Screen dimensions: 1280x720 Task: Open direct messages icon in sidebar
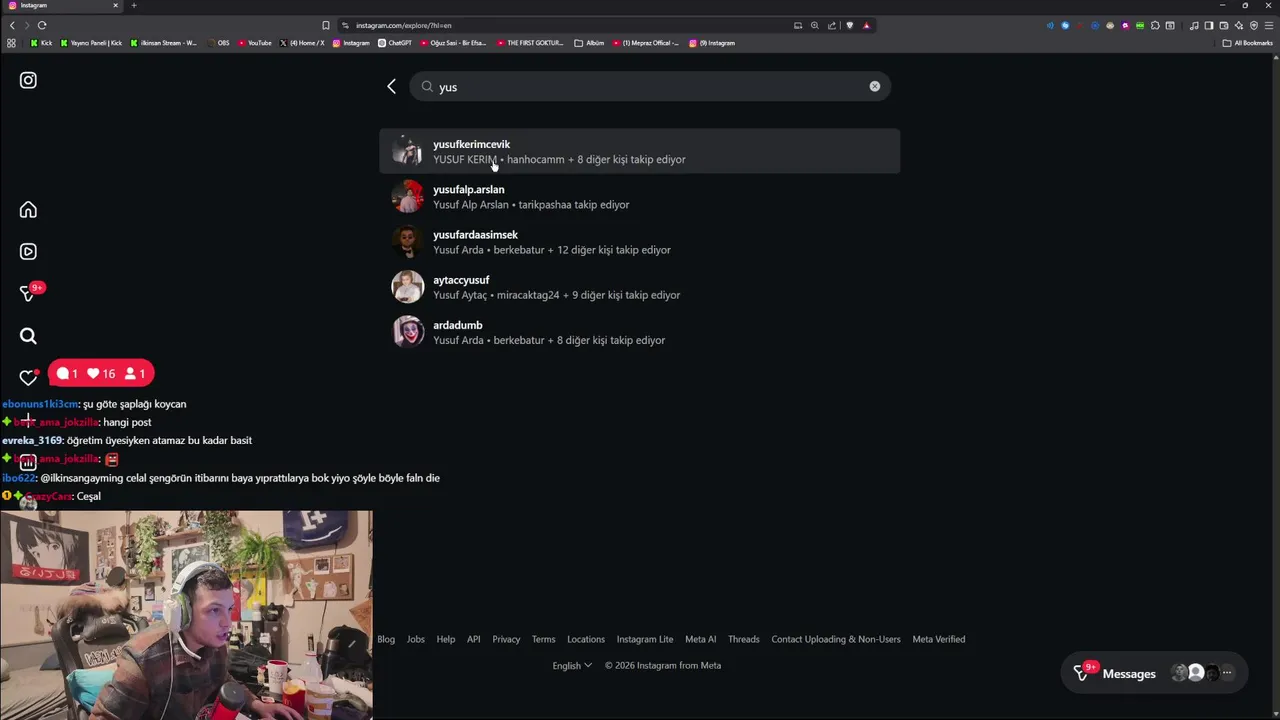tap(28, 293)
